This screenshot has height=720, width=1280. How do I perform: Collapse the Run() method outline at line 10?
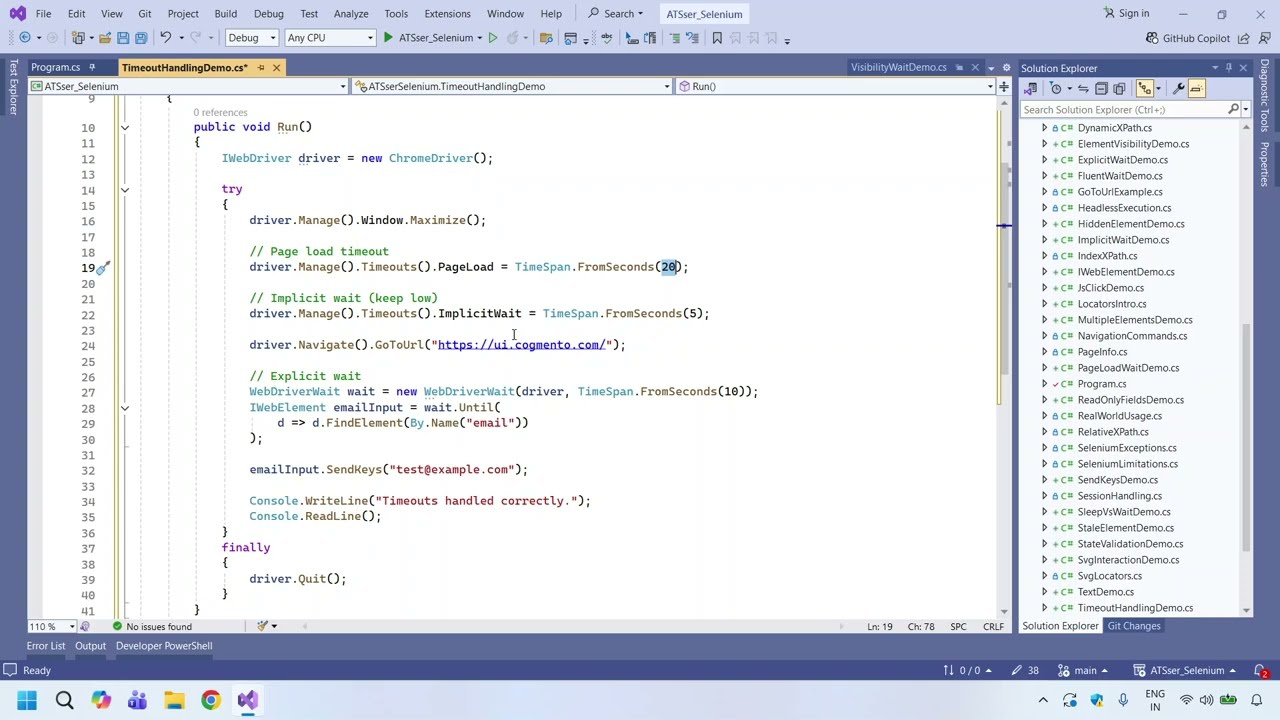[124, 127]
